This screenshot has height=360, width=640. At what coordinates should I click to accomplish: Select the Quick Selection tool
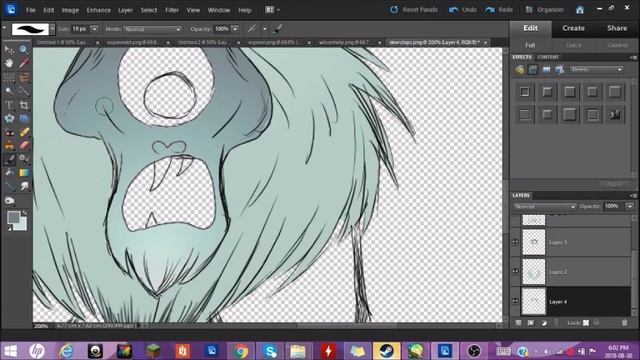[24, 91]
